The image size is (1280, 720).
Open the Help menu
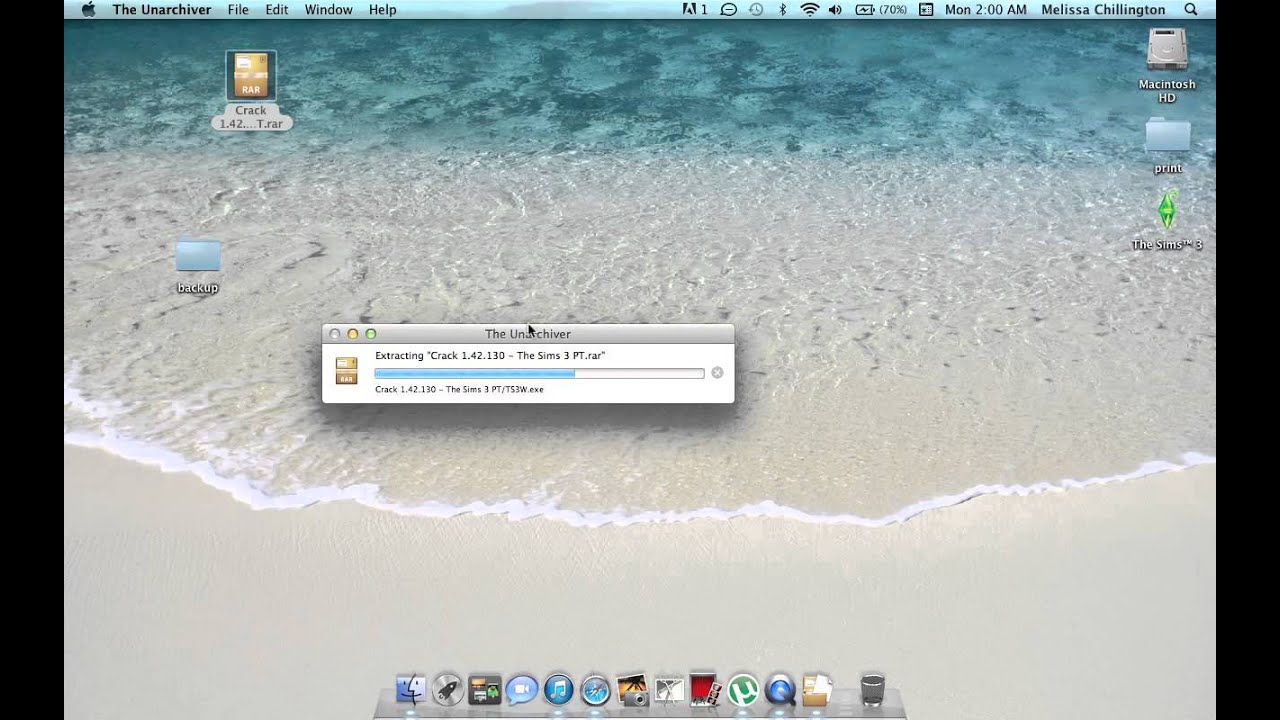click(383, 9)
